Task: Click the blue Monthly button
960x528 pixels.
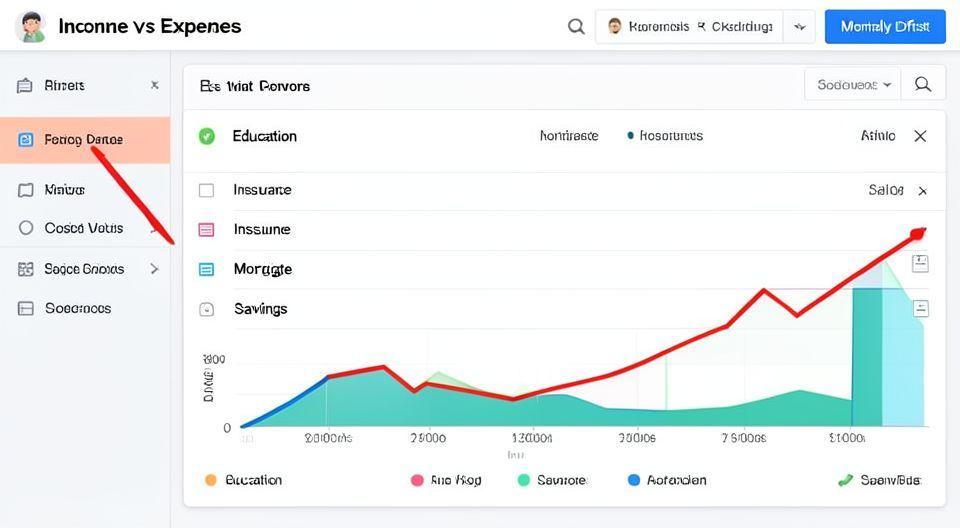Action: click(884, 27)
